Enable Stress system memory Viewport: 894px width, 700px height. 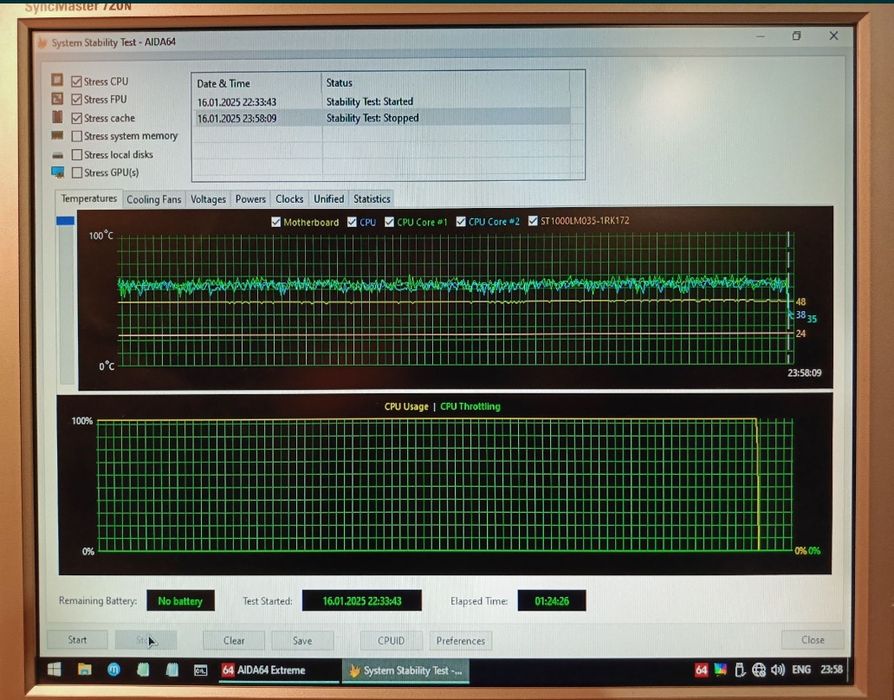point(76,136)
